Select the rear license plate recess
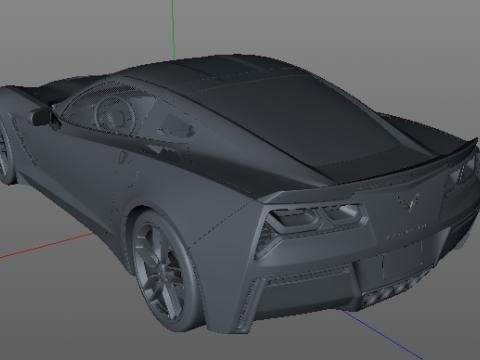 402,260
